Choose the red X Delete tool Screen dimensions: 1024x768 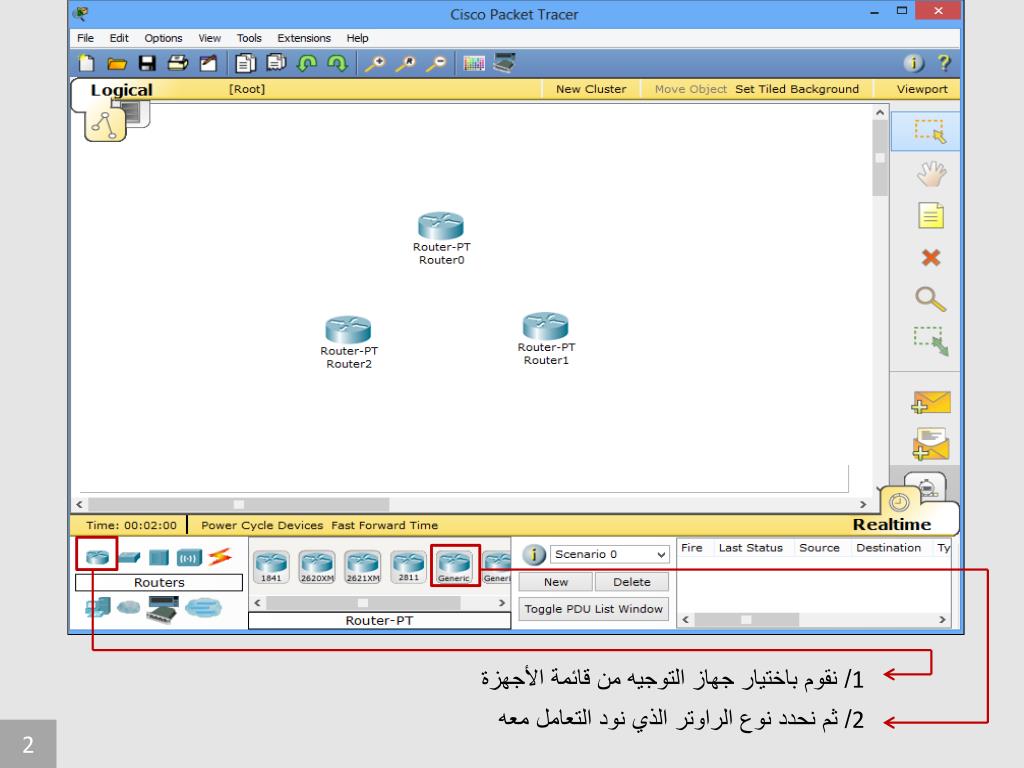(931, 258)
